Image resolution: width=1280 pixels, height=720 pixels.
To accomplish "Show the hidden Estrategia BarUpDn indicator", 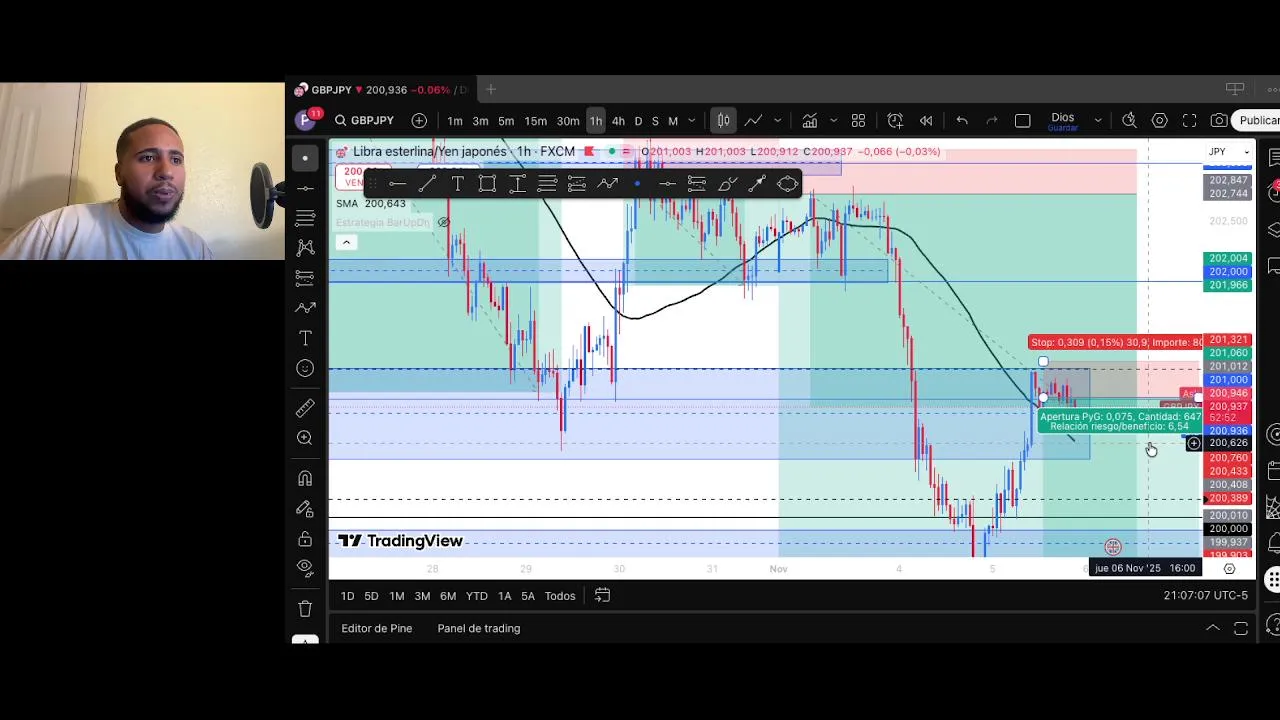I will [x=444, y=222].
